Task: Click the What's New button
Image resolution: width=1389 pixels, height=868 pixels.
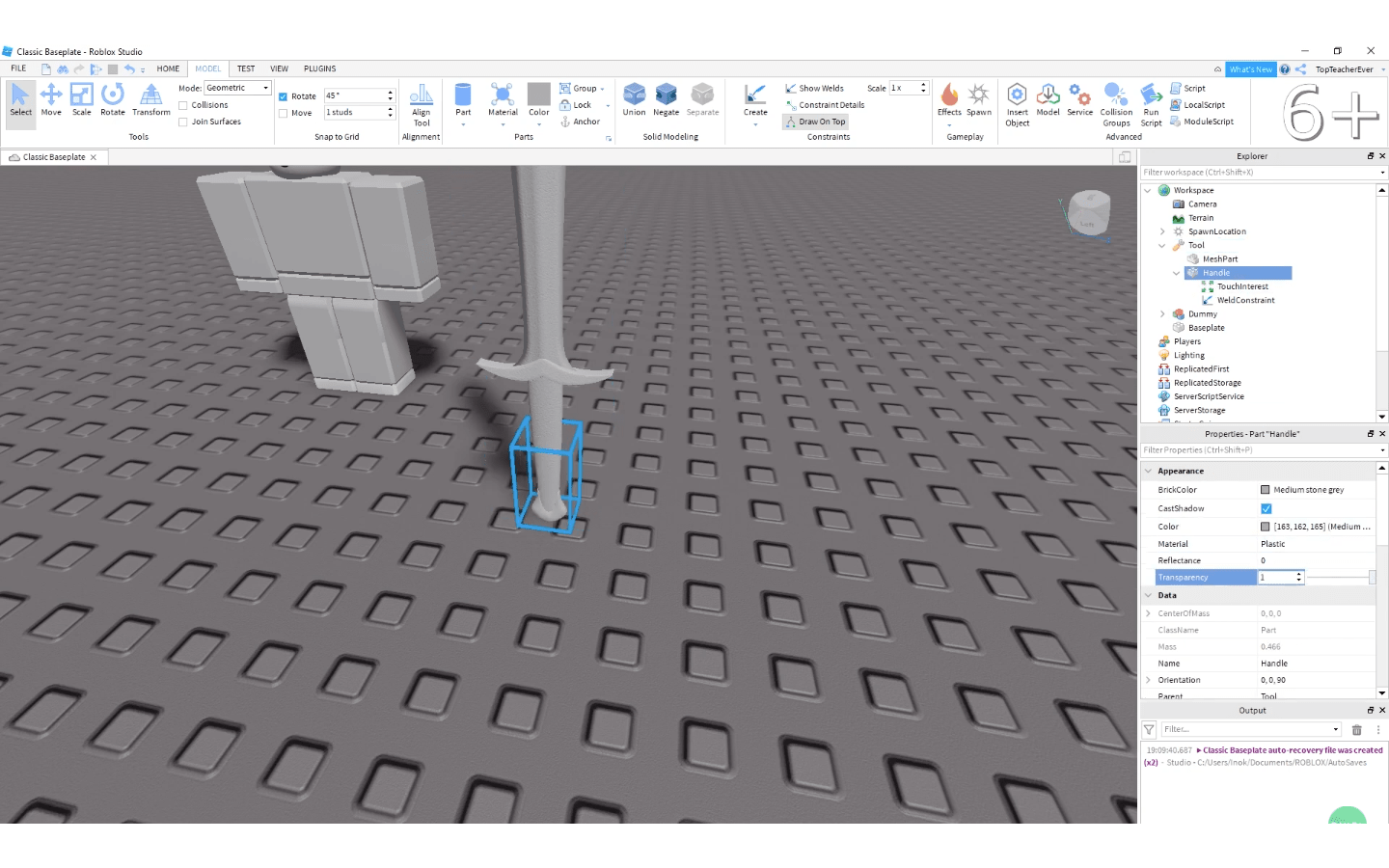Action: pos(1251,69)
